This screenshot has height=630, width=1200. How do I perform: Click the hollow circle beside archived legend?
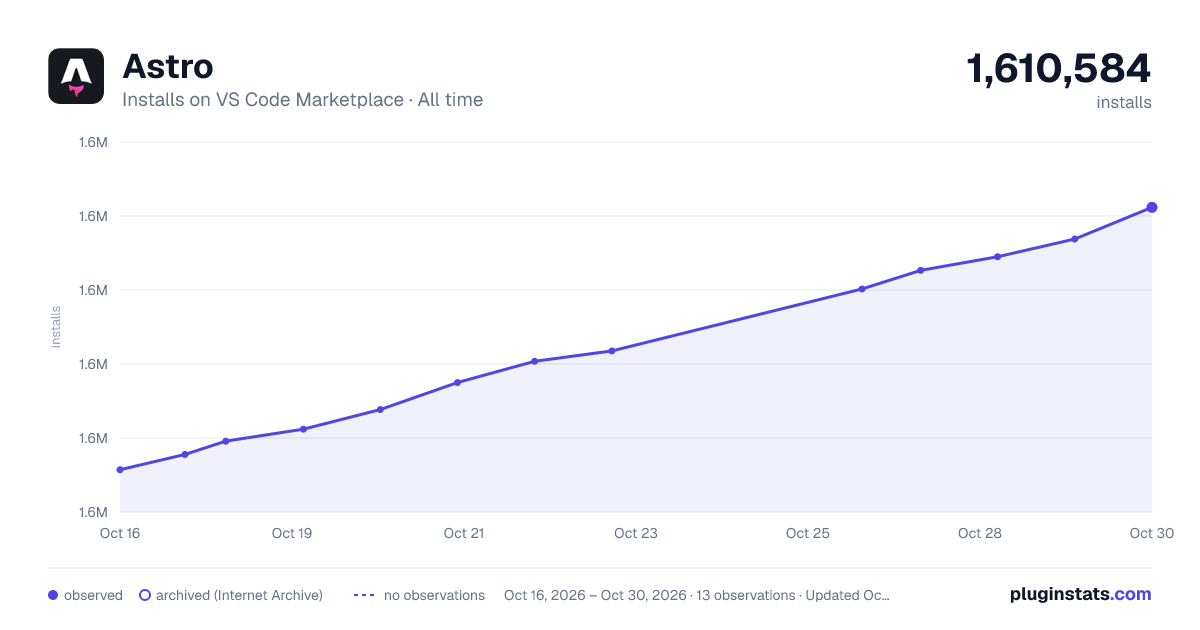(x=145, y=595)
